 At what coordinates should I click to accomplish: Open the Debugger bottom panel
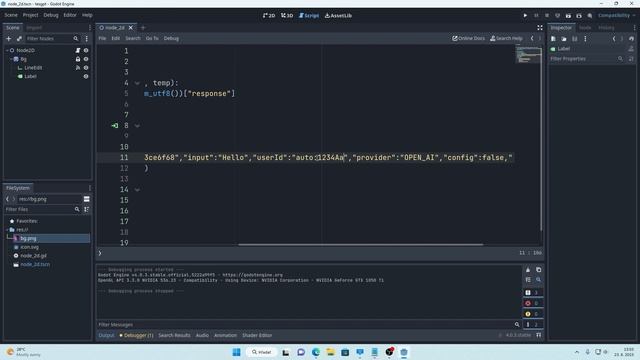pos(136,336)
